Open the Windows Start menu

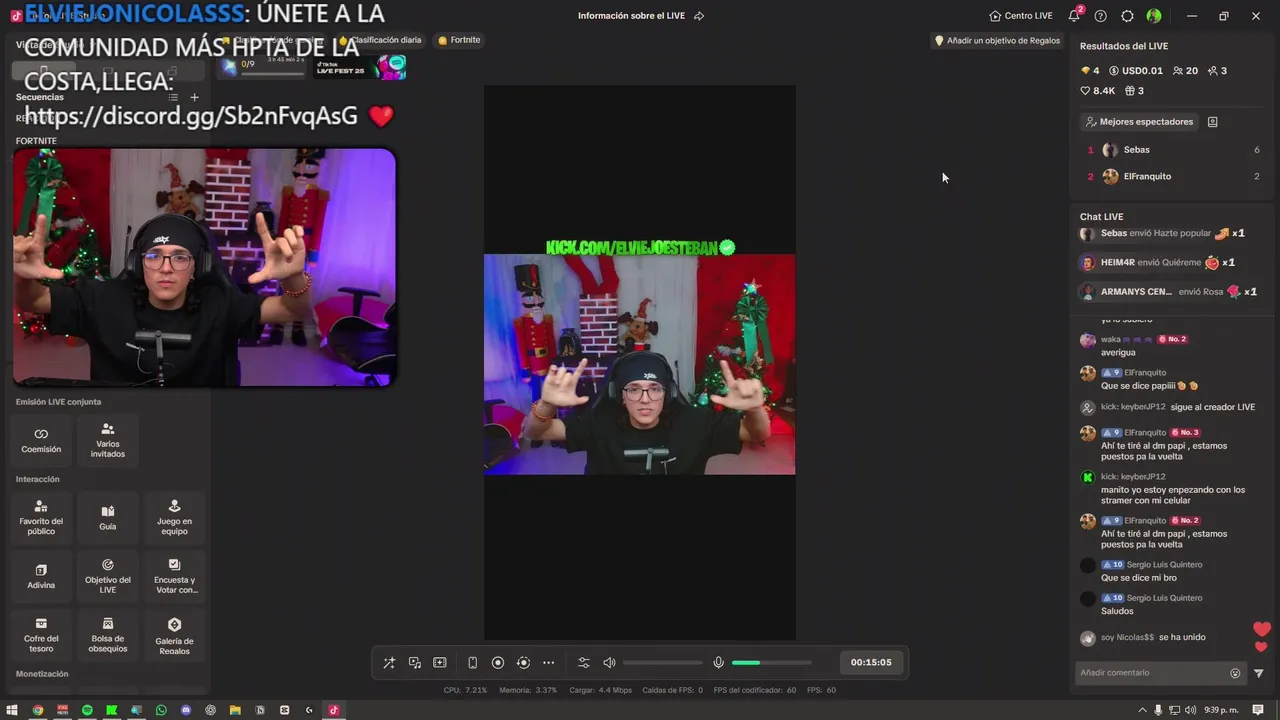(x=13, y=710)
